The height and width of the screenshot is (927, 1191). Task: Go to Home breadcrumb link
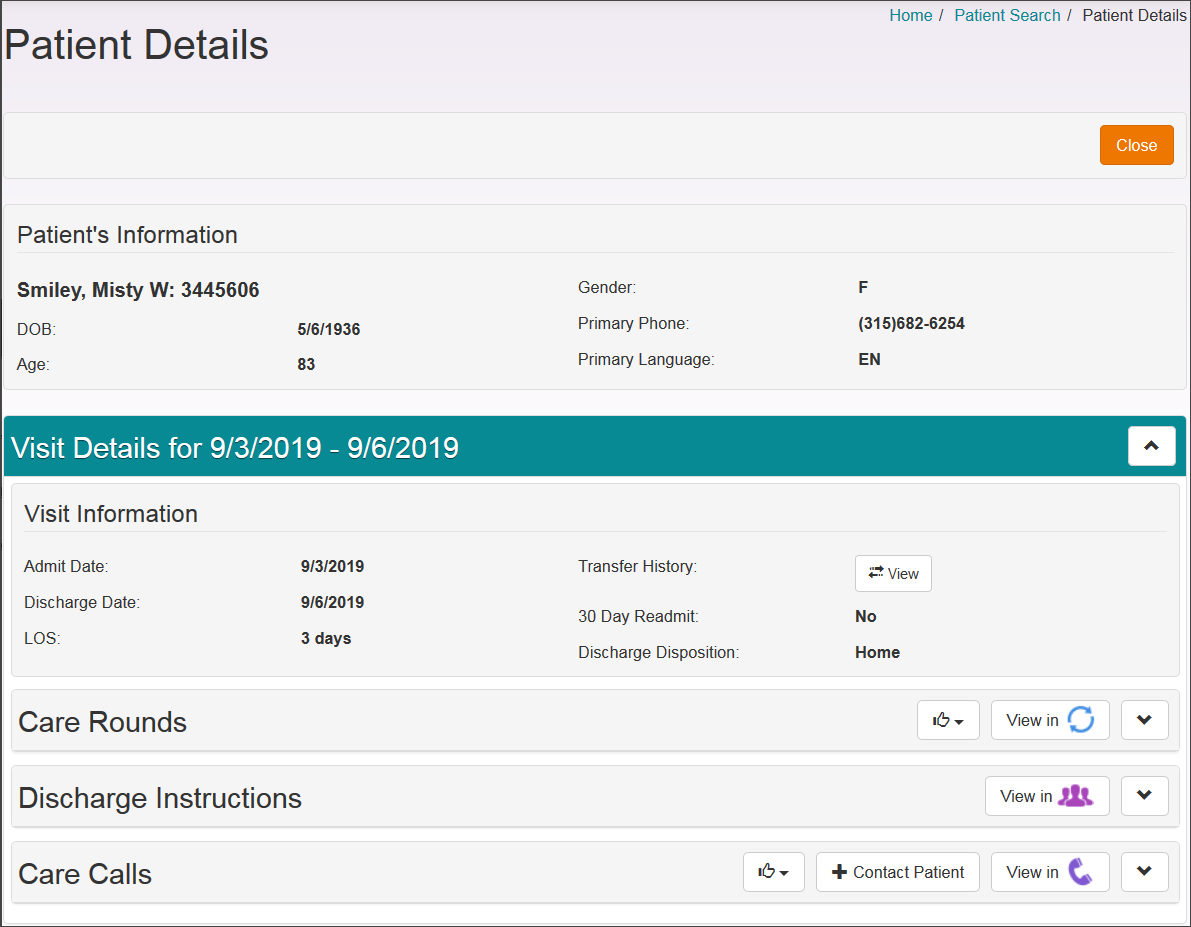pyautogui.click(x=910, y=15)
